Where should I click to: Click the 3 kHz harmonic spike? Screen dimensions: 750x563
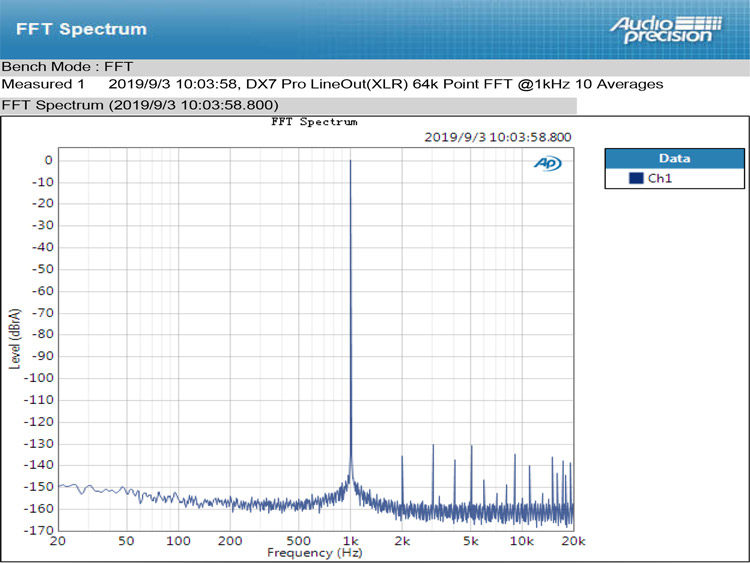433,474
